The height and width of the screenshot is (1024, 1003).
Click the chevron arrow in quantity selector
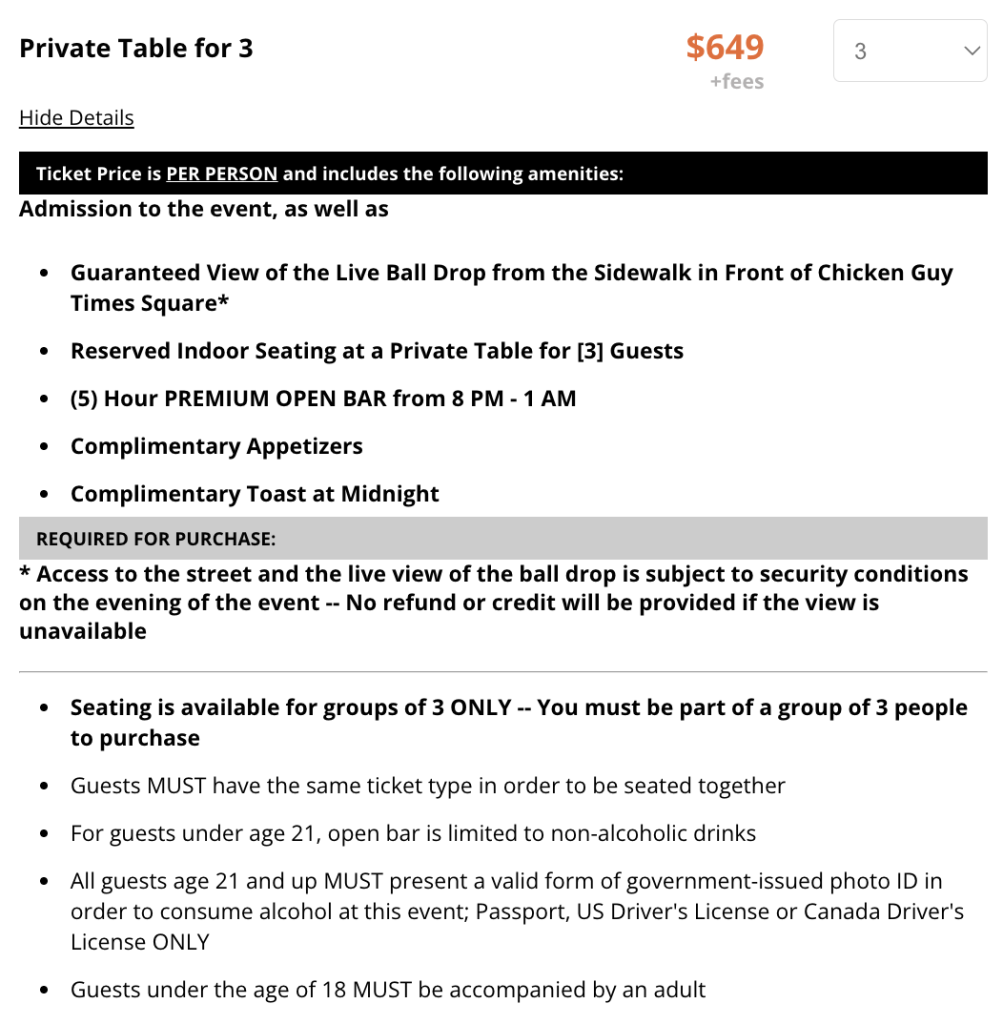point(972,51)
